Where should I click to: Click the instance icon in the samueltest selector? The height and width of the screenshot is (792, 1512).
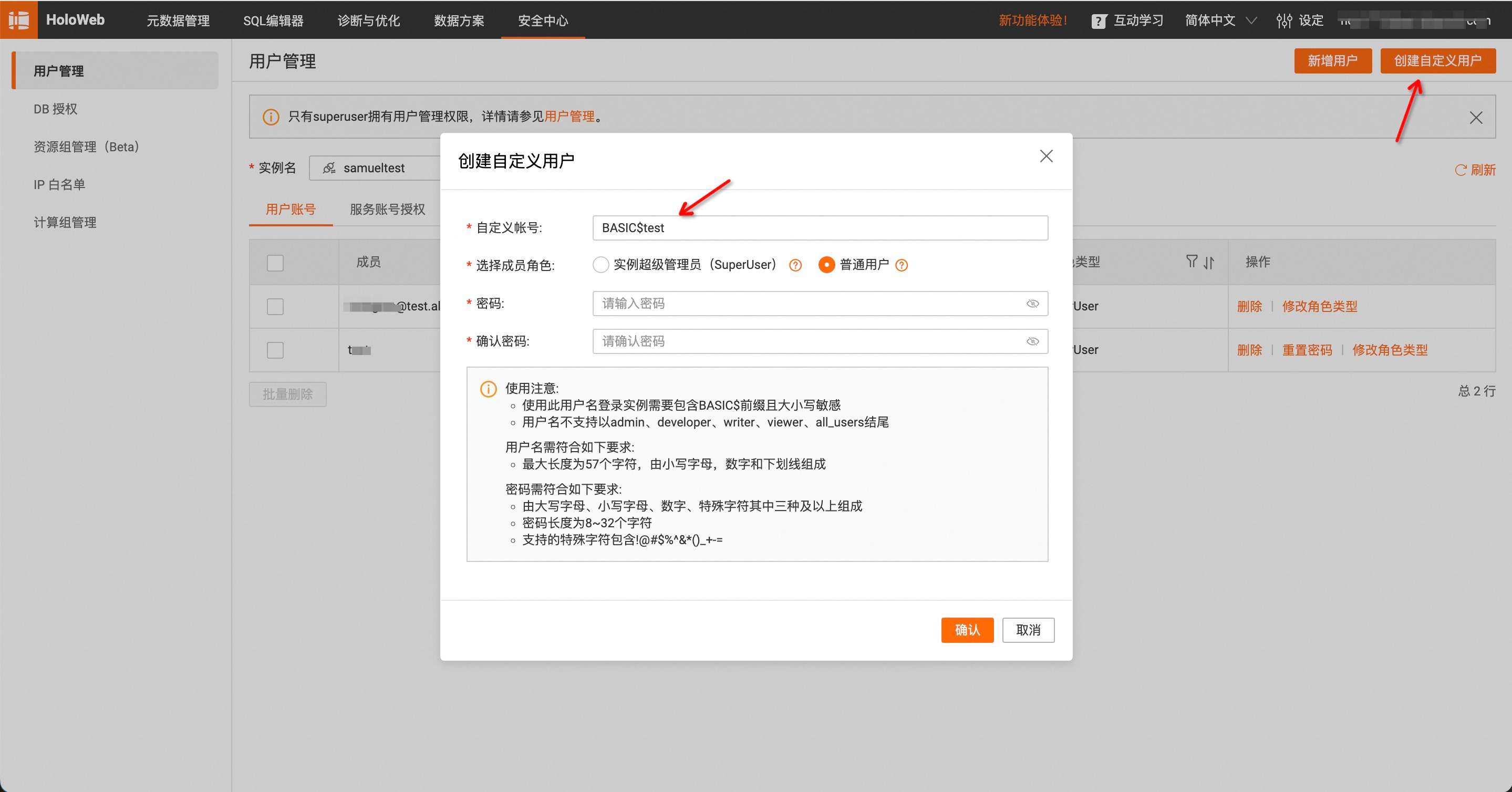pos(329,169)
